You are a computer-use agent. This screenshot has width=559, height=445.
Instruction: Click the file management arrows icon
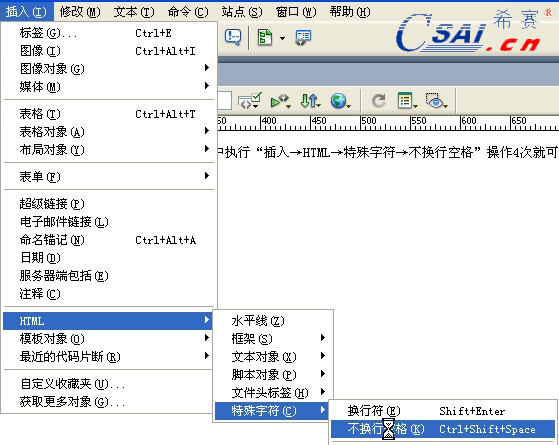tap(310, 101)
